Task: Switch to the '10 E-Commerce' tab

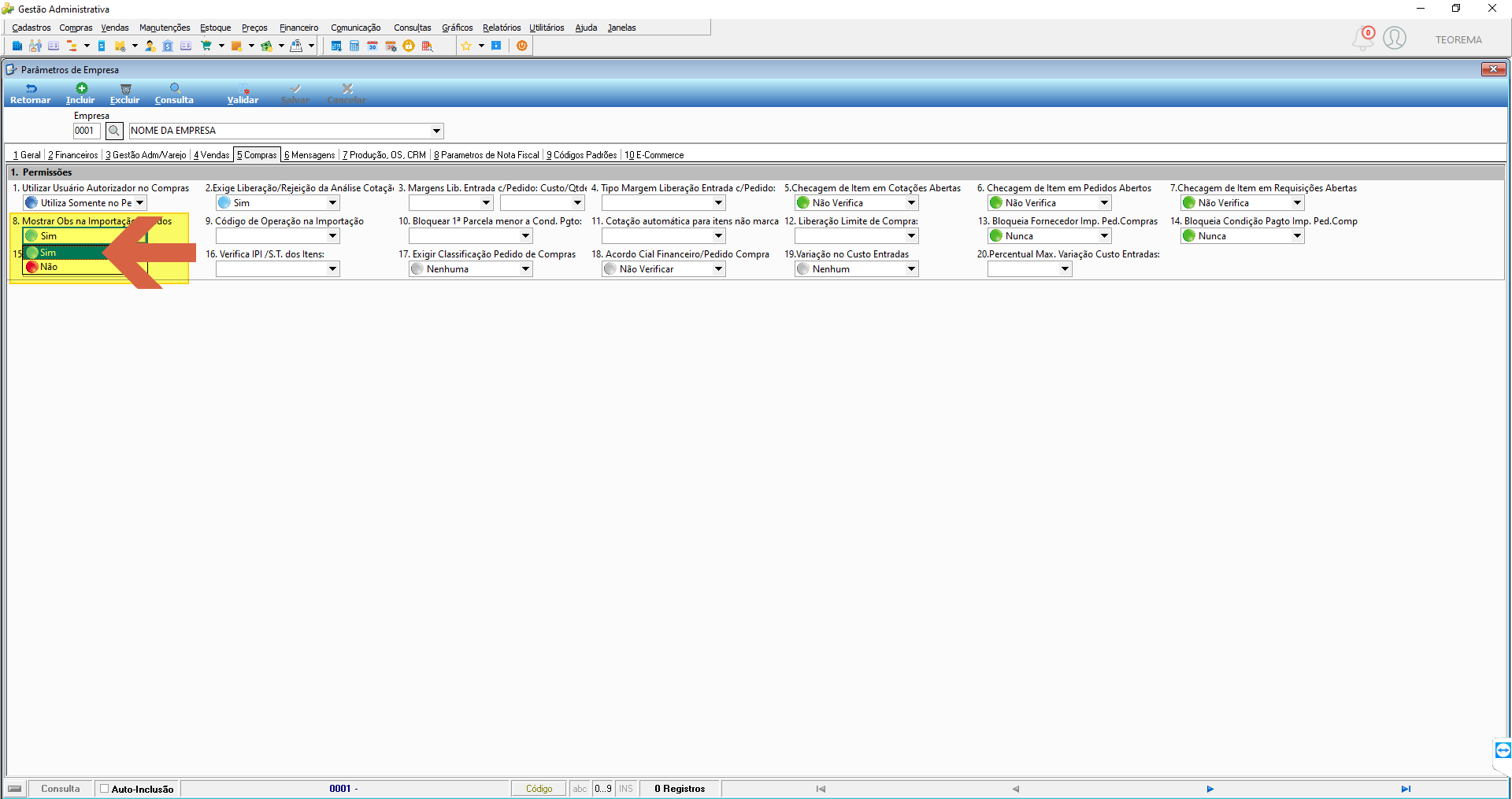Action: coord(654,155)
